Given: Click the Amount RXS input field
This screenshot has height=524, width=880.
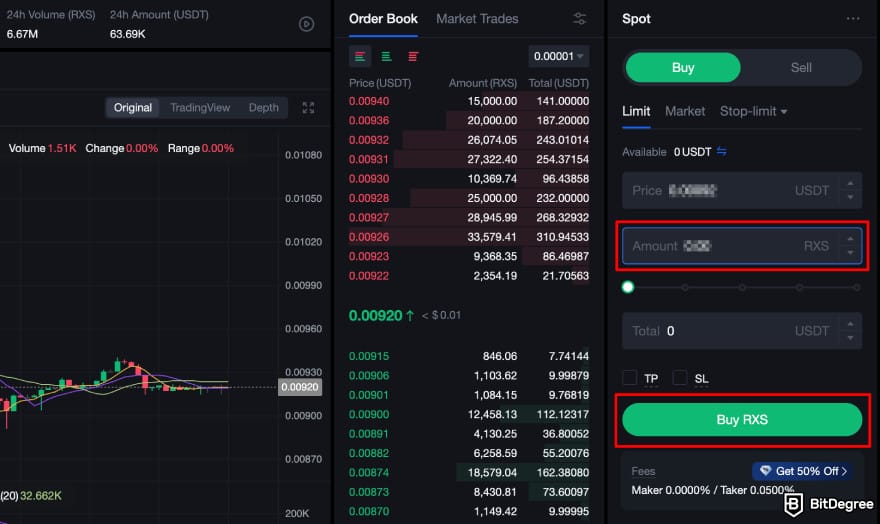Looking at the screenshot, I should point(742,246).
